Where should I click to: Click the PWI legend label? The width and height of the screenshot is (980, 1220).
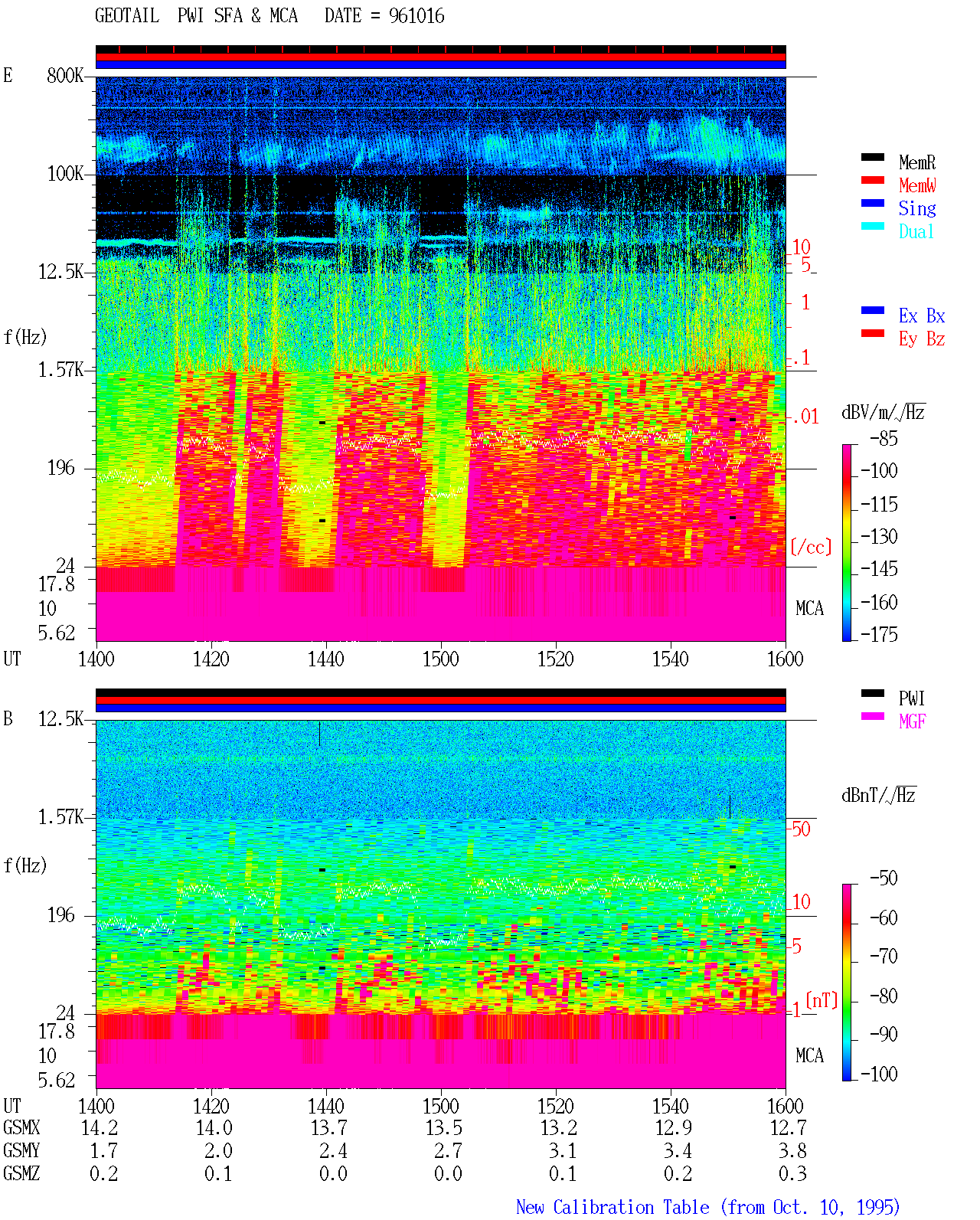pyautogui.click(x=912, y=698)
